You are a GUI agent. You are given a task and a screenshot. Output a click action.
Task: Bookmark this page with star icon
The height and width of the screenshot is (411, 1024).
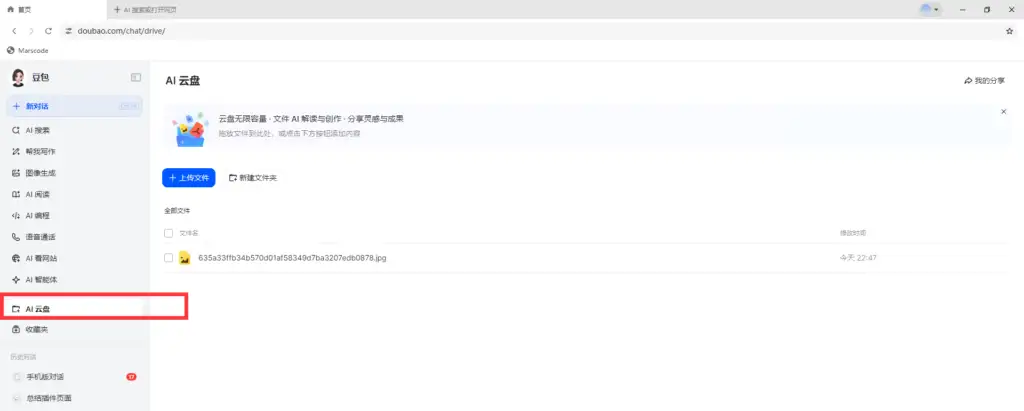pos(1010,31)
